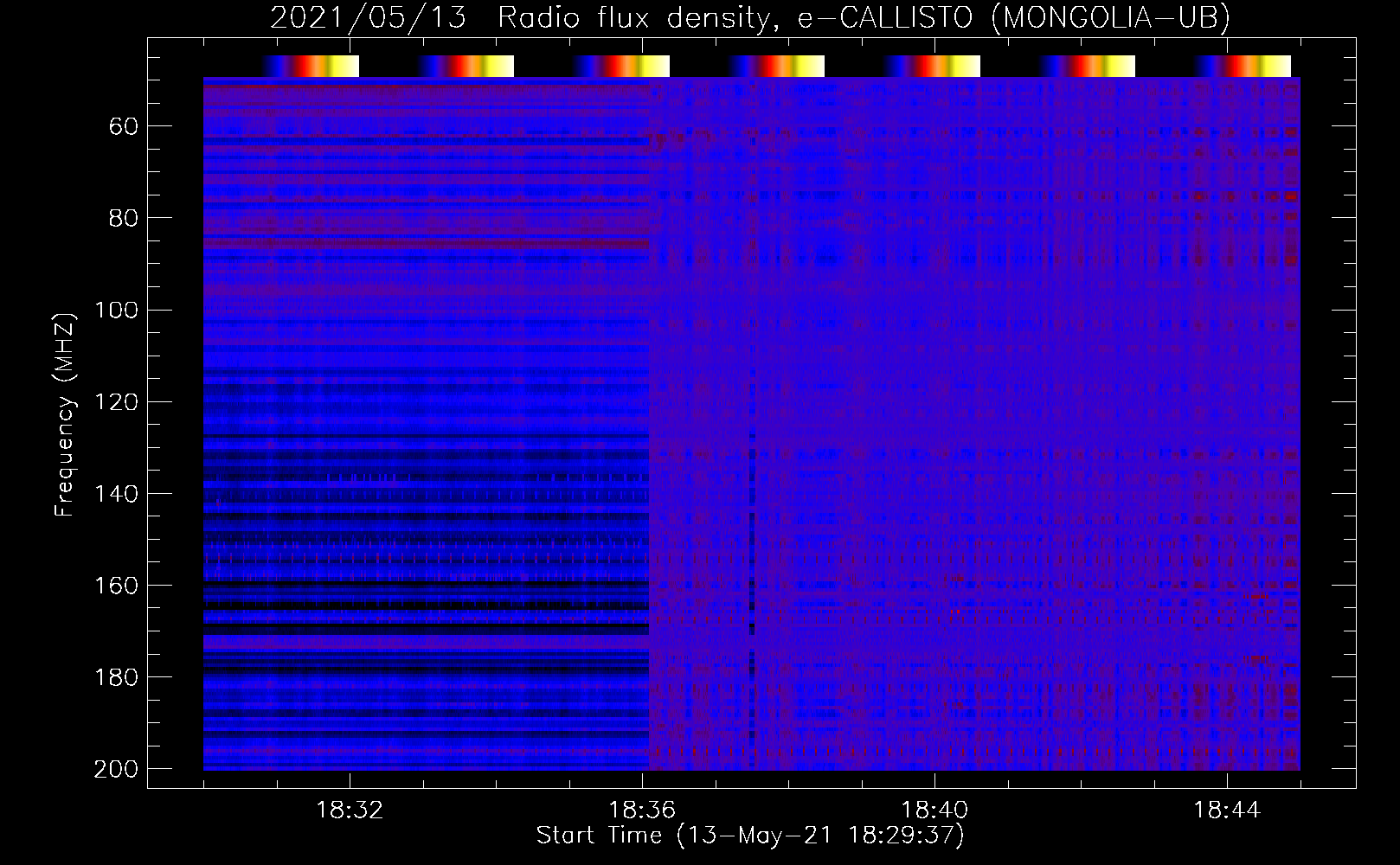Screen dimensions: 1400x865
Task: Click the 80 MHz frequency tick label
Action: click(124, 219)
